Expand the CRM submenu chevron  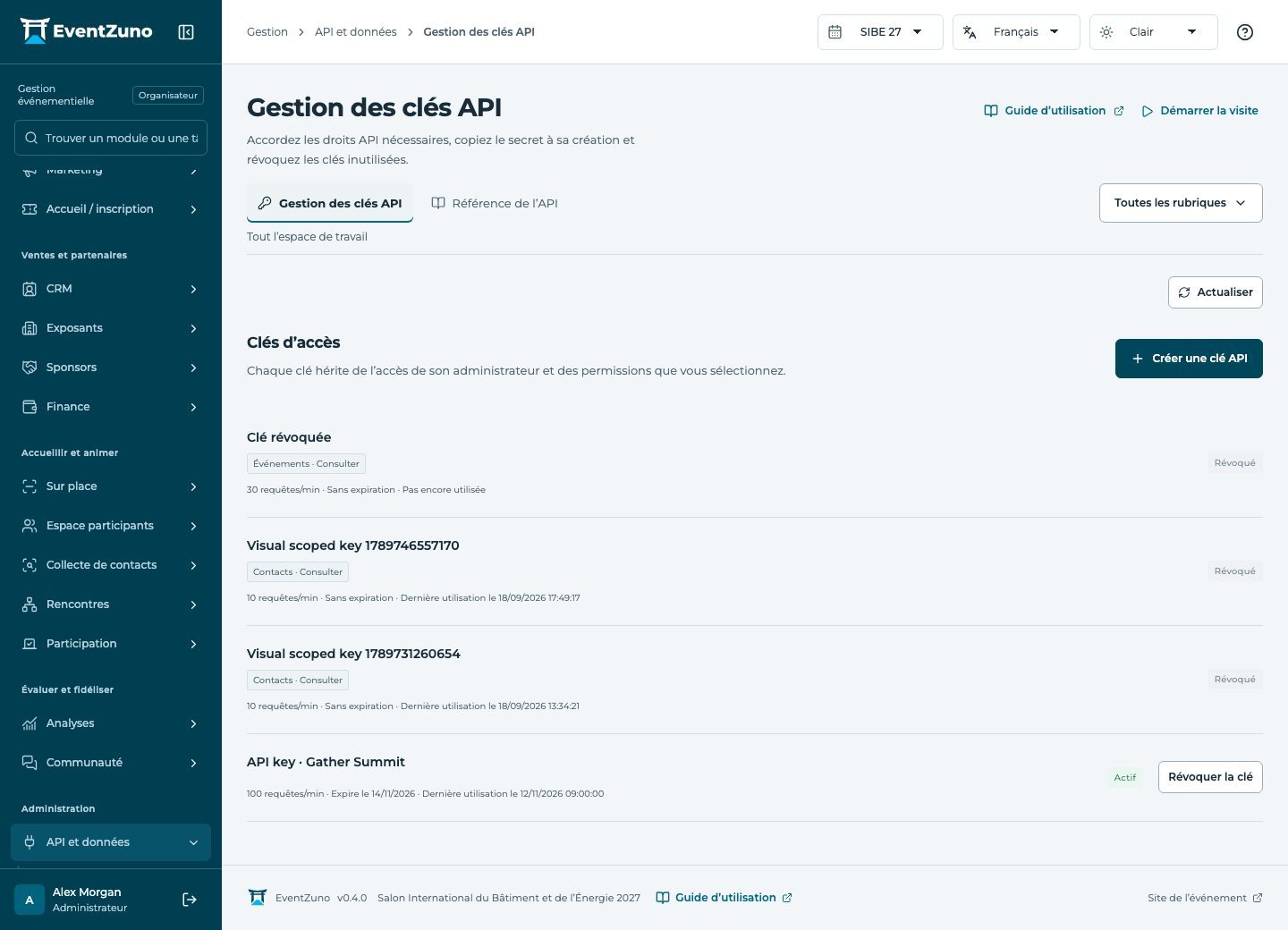coord(193,289)
